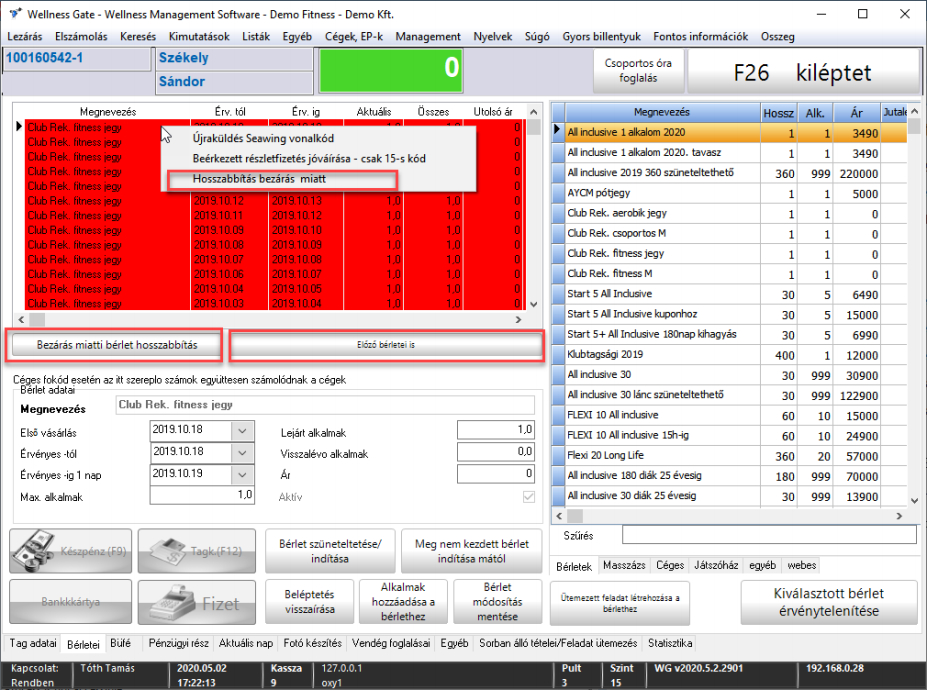
Task: Open the Érvényes -tól date dropdown
Action: [x=242, y=453]
